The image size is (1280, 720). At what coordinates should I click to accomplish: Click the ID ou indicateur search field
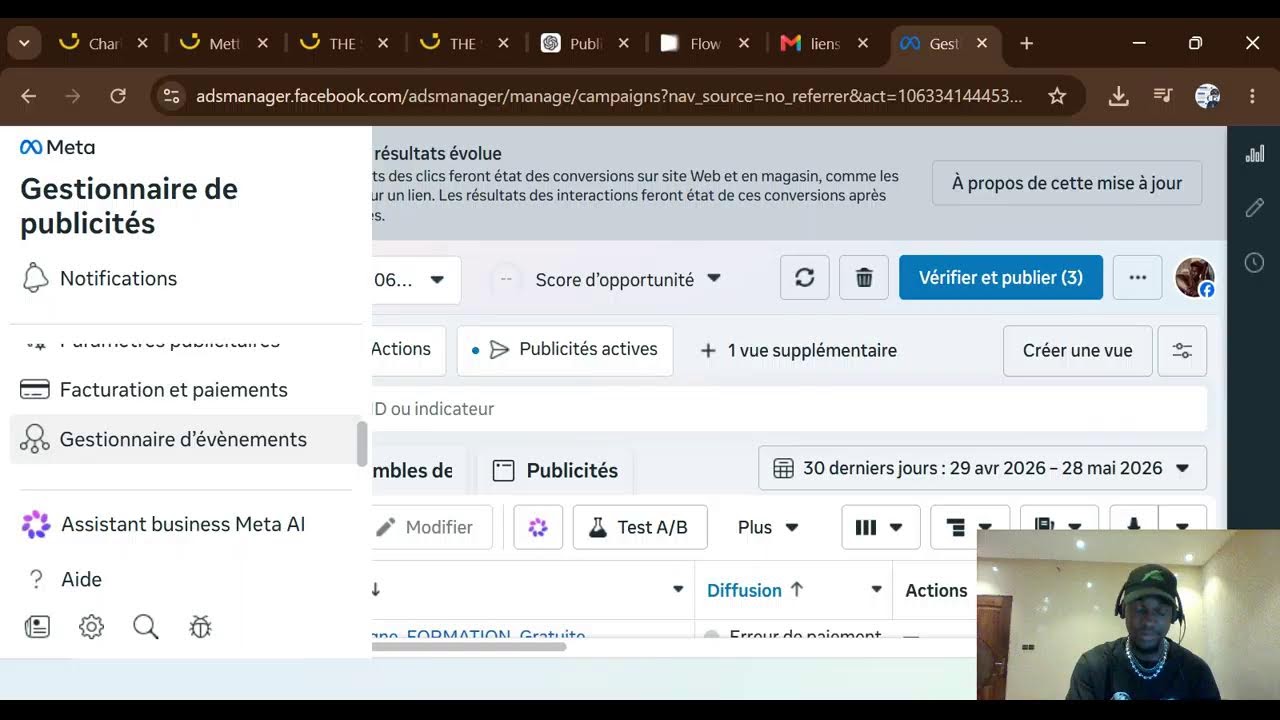[789, 409]
